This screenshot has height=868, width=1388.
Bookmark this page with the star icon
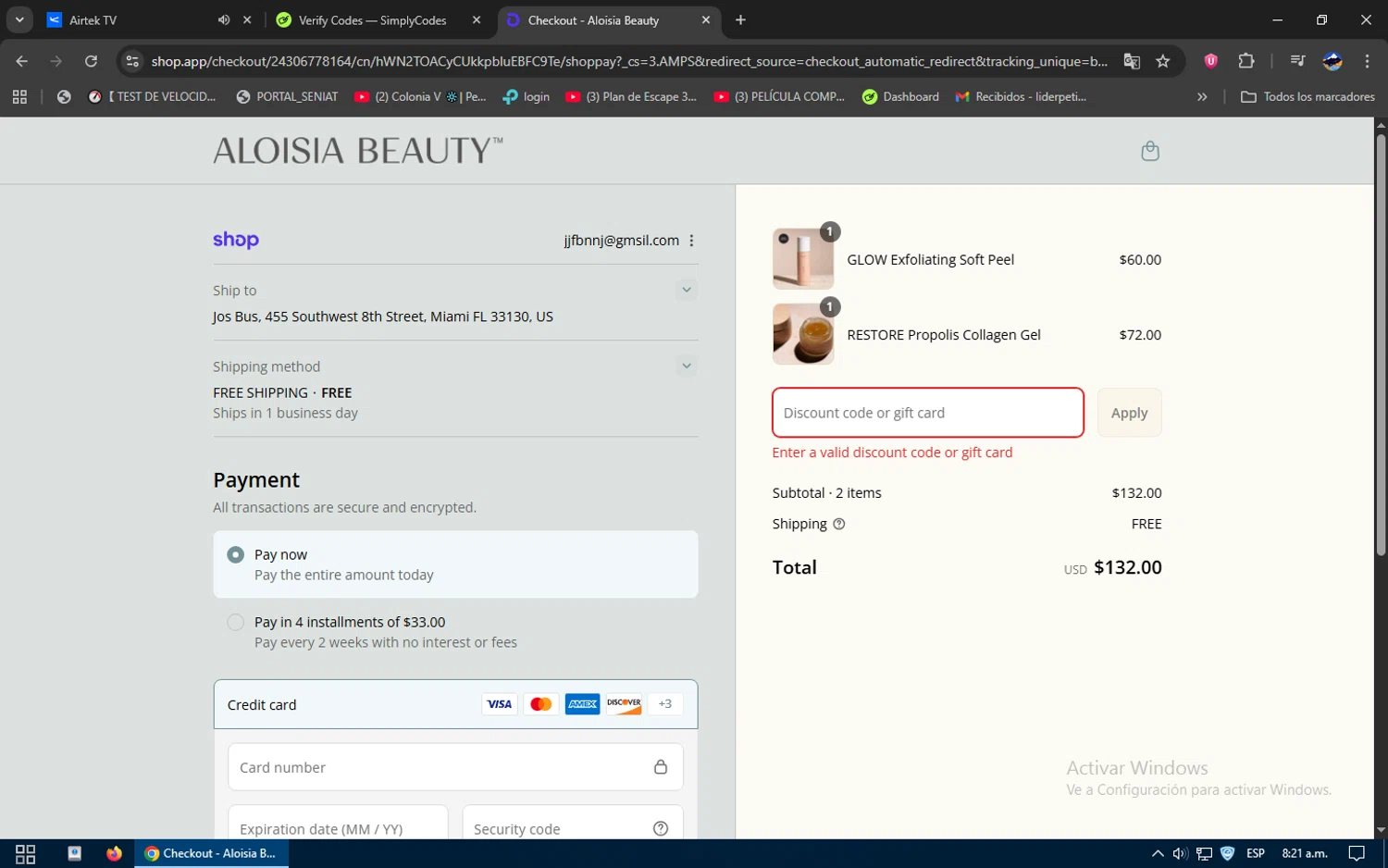coord(1163,61)
